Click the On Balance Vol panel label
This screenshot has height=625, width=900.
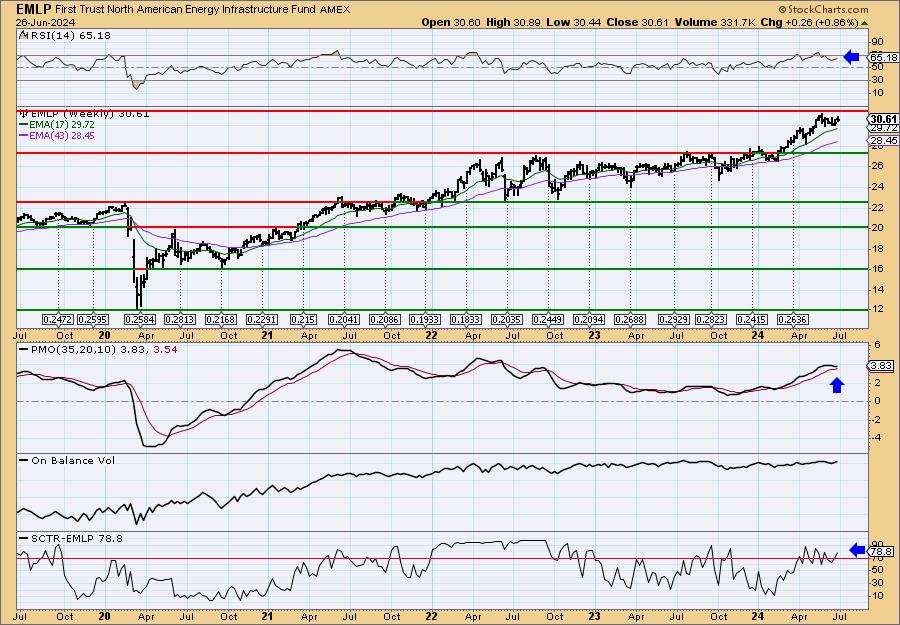pos(67,460)
